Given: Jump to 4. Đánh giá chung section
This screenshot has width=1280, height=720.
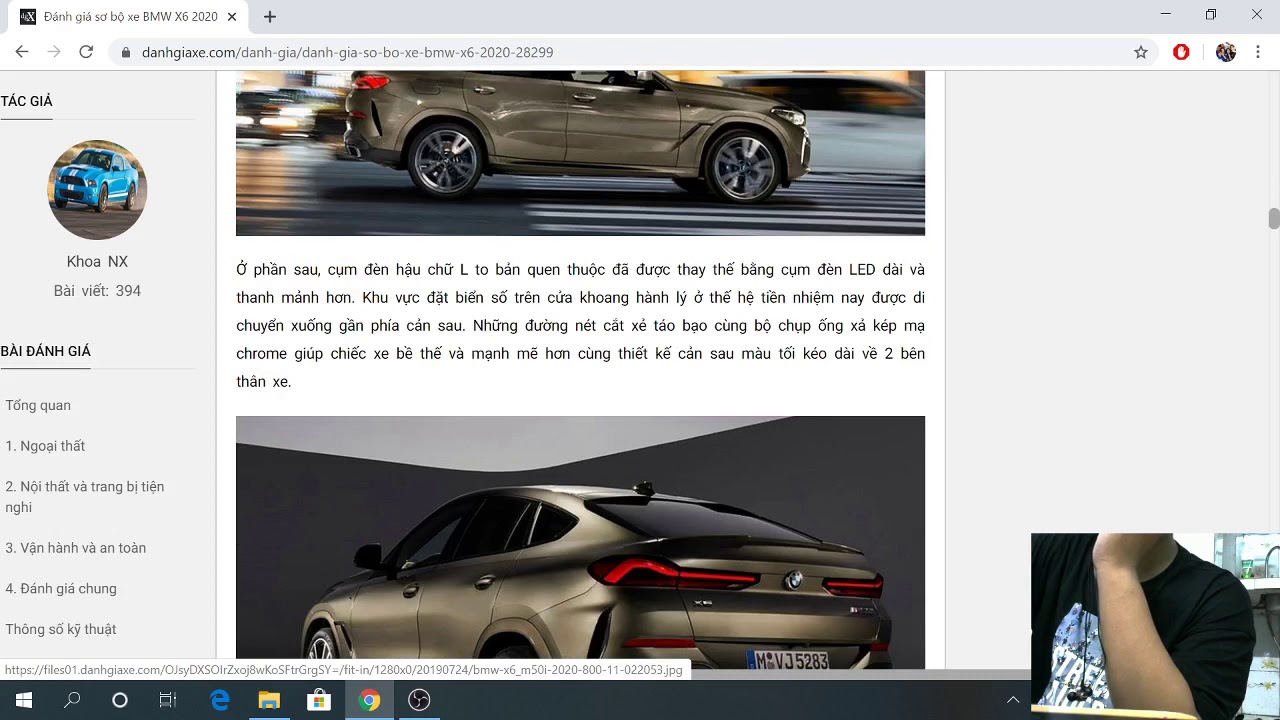Looking at the screenshot, I should click(61, 589).
